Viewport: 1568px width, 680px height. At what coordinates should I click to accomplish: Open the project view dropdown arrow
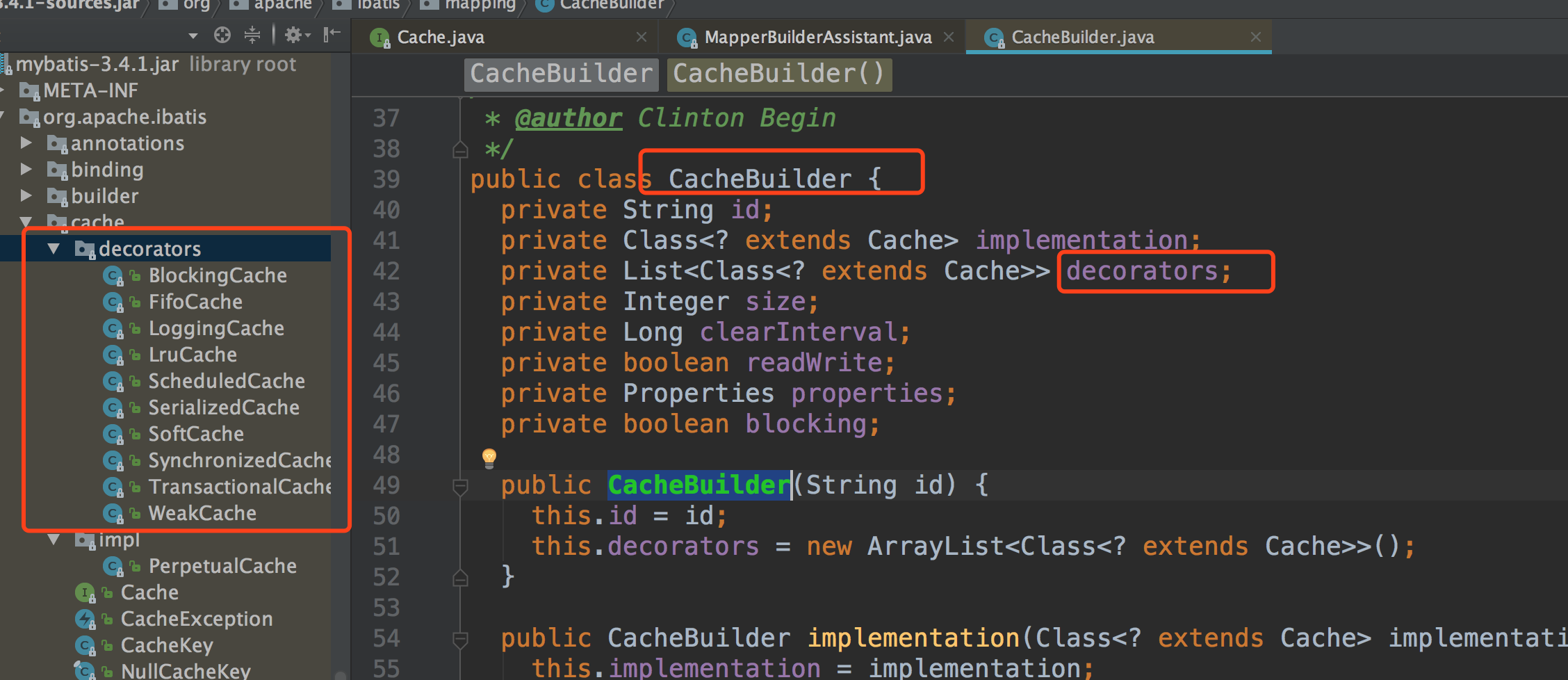point(193,35)
